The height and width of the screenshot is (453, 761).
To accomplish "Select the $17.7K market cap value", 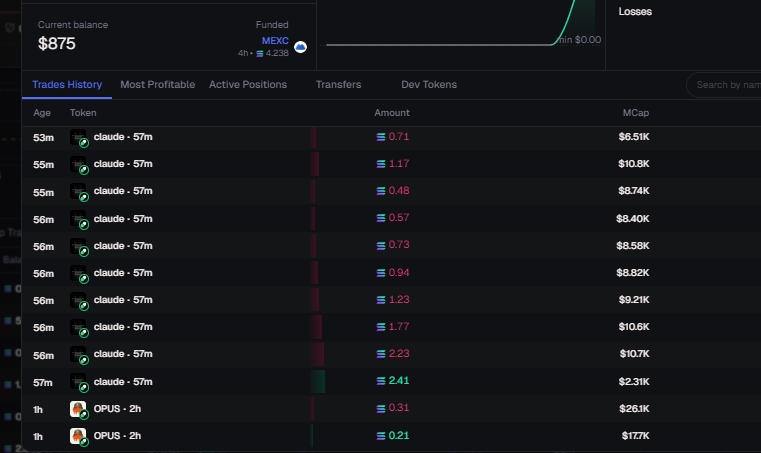I will (636, 436).
